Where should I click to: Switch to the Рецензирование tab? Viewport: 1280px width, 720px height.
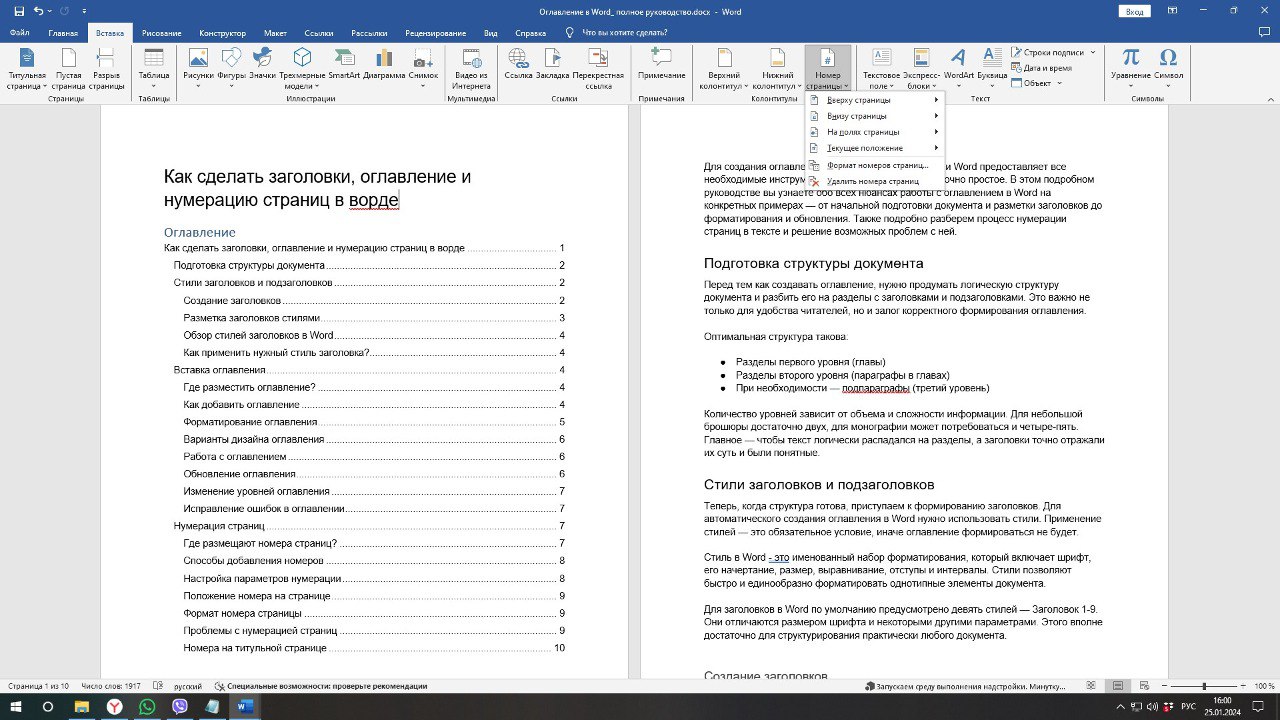click(x=433, y=33)
